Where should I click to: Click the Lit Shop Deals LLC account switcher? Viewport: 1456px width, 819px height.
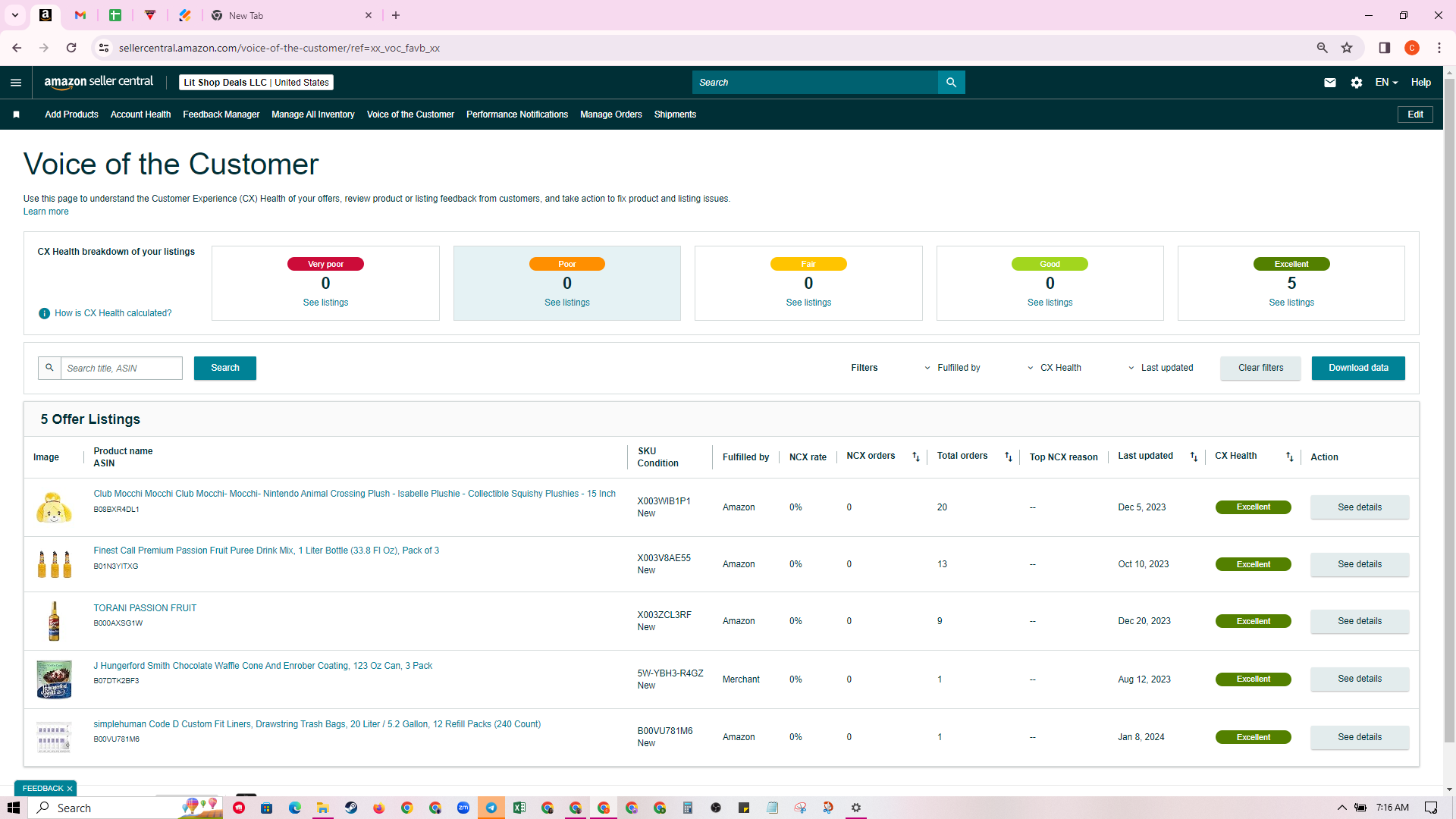256,83
